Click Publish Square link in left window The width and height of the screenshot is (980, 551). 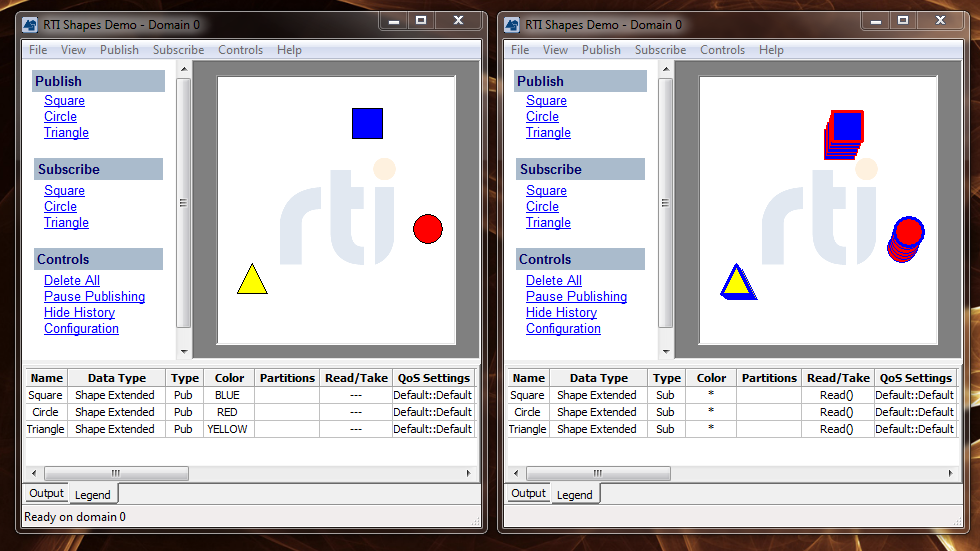[x=64, y=101]
